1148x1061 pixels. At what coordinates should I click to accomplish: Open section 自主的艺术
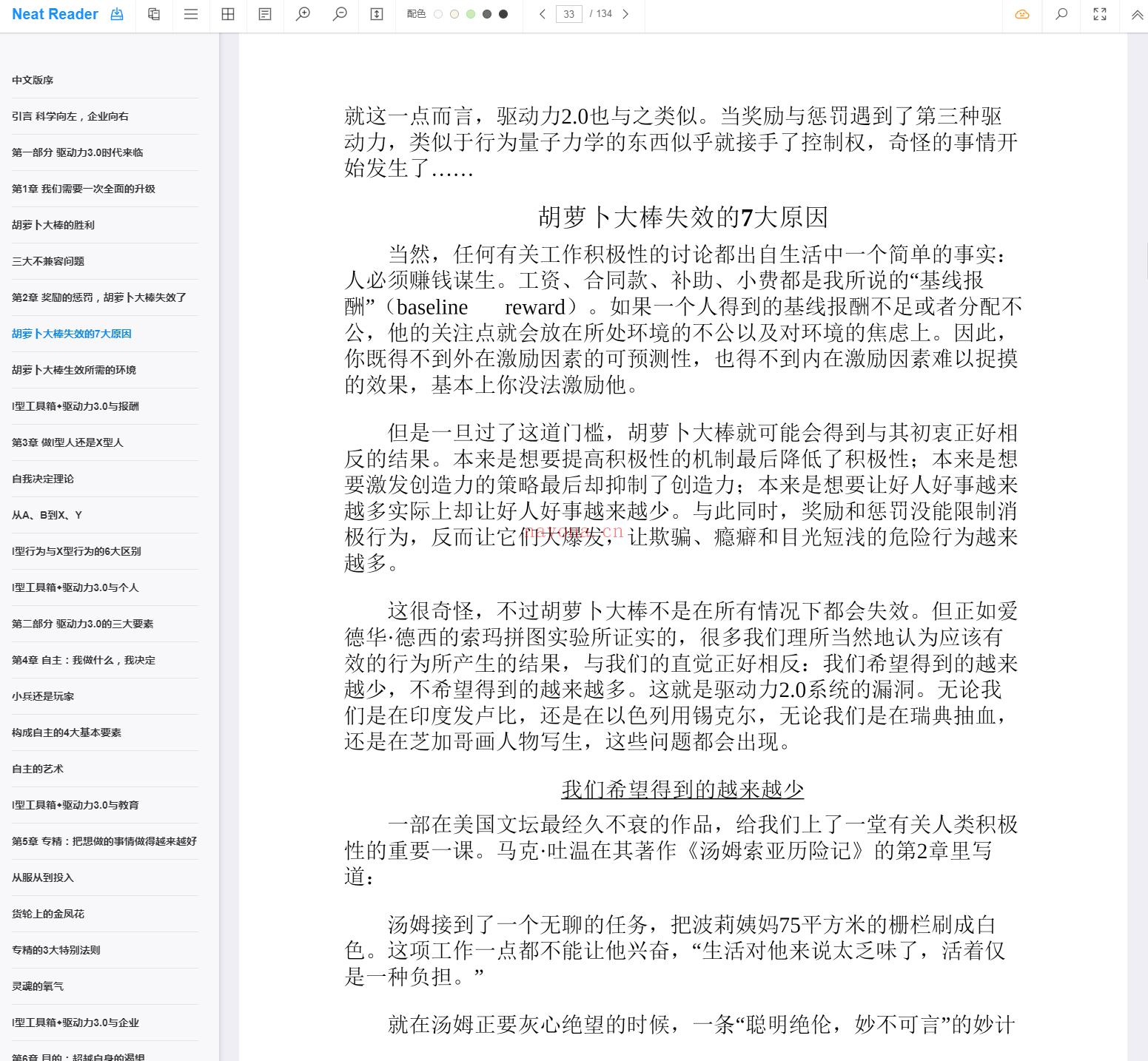38,769
